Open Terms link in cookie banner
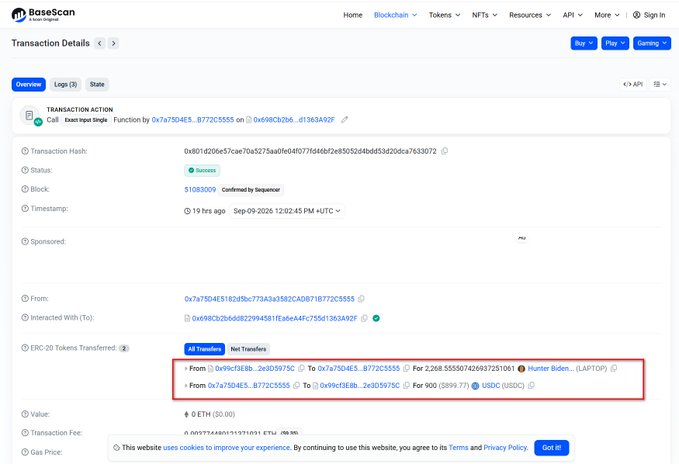 coord(458,448)
